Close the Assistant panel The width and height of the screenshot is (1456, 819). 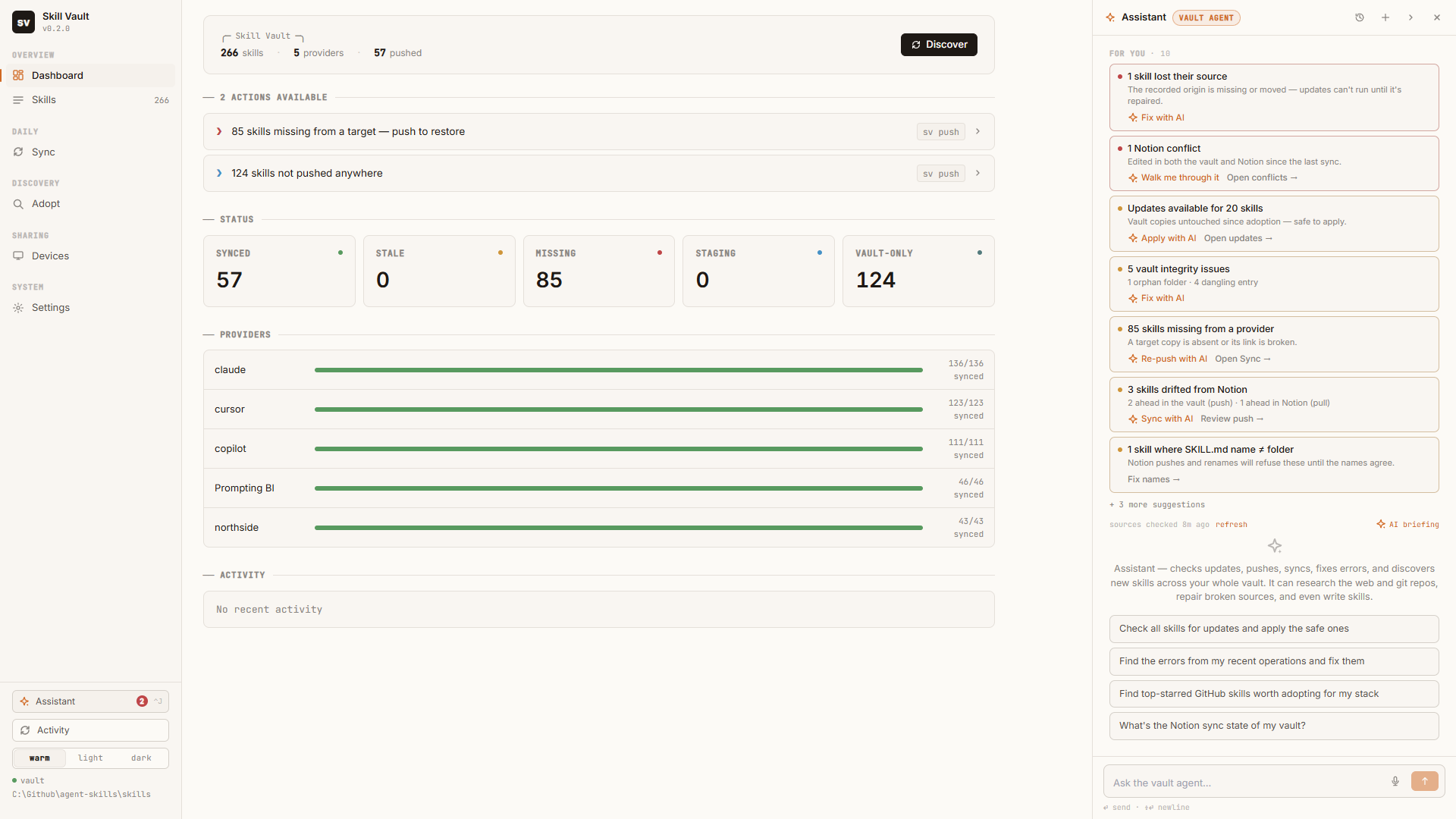[x=1436, y=17]
